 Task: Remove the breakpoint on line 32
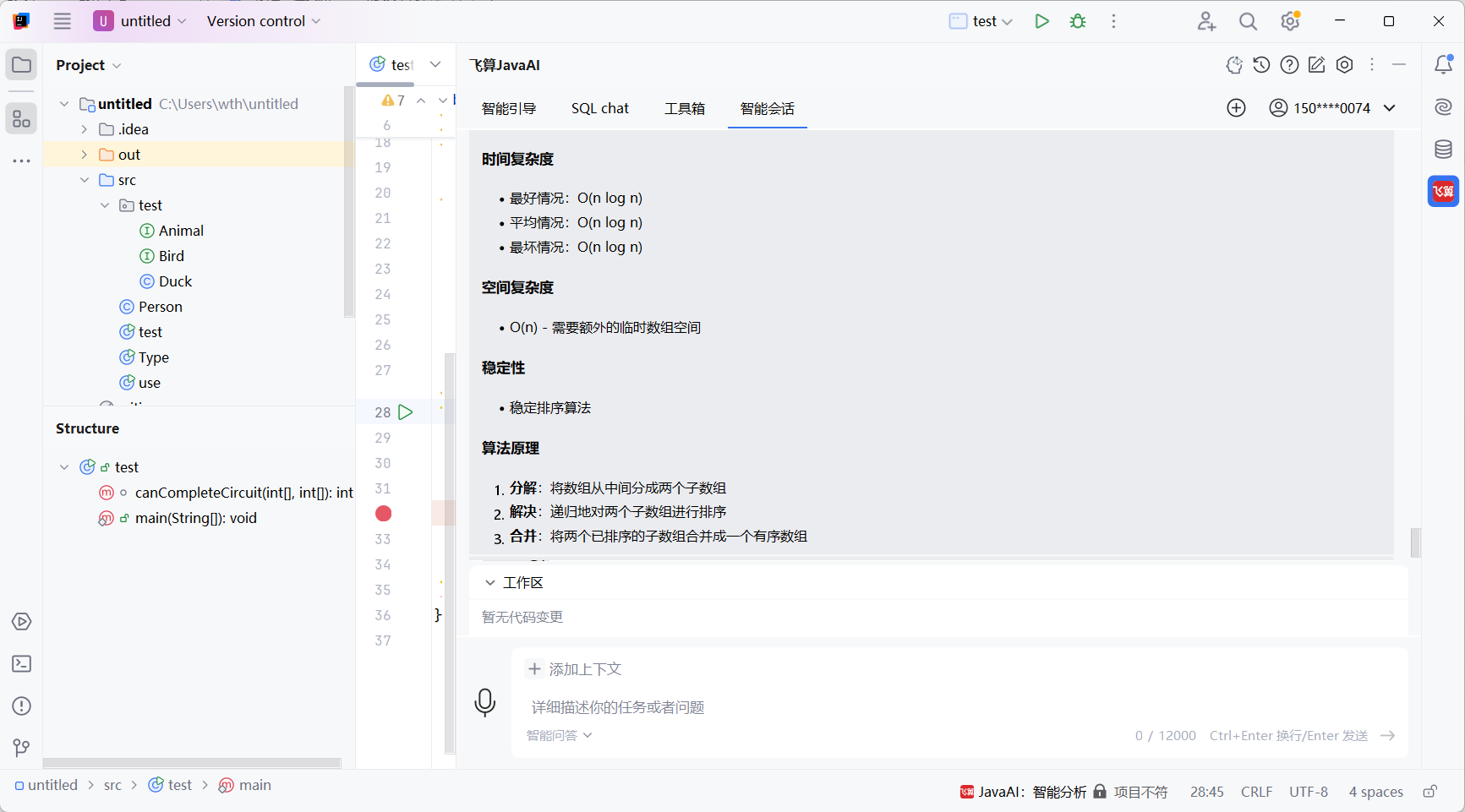tap(383, 514)
